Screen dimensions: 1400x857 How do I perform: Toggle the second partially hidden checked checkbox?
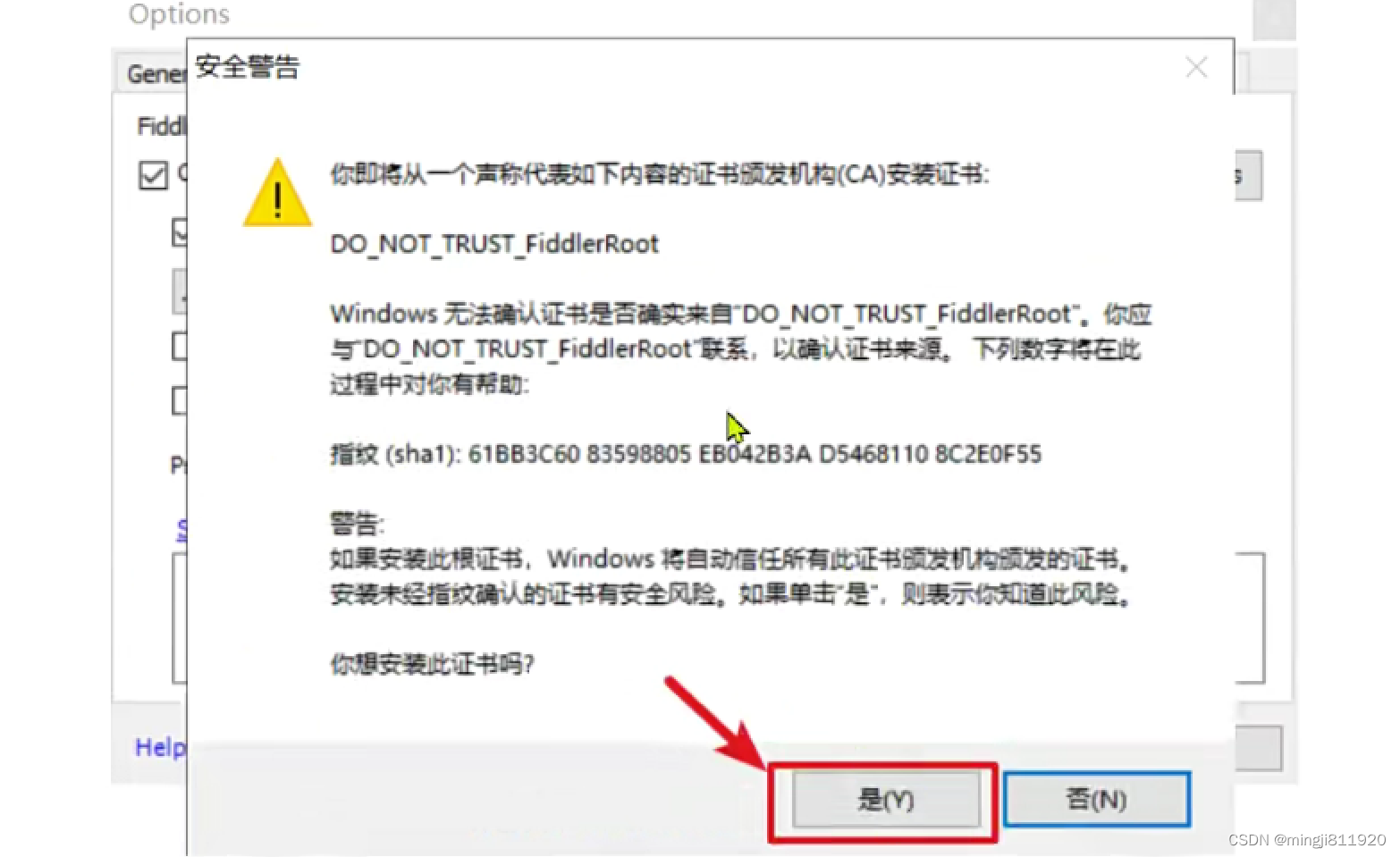(180, 231)
